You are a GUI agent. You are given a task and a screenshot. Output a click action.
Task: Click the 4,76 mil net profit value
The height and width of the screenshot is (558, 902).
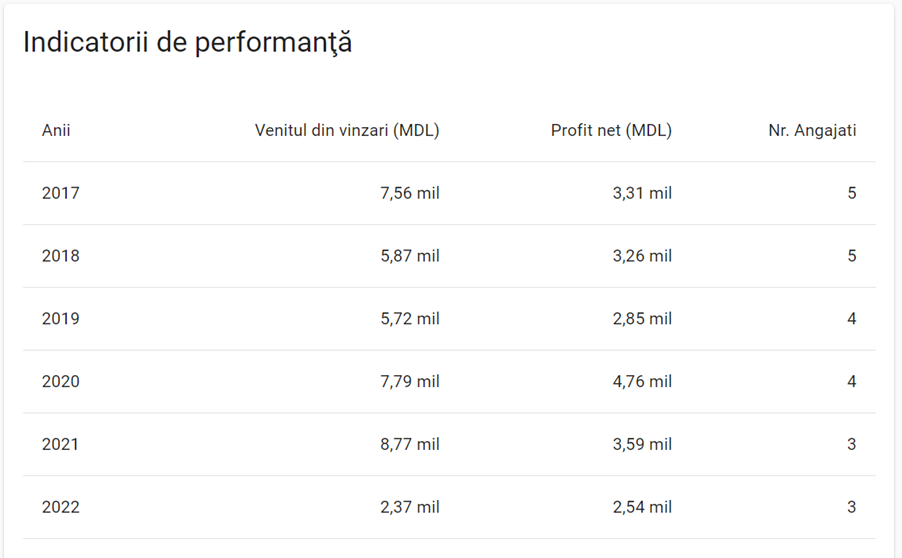pos(642,381)
